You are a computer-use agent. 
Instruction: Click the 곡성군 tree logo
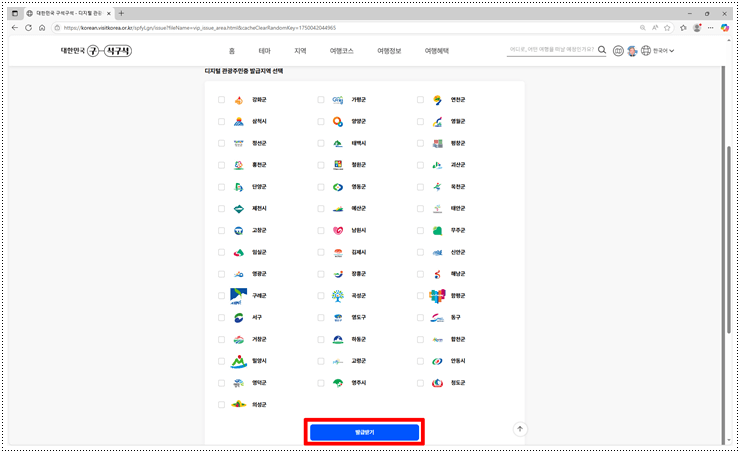[338, 296]
